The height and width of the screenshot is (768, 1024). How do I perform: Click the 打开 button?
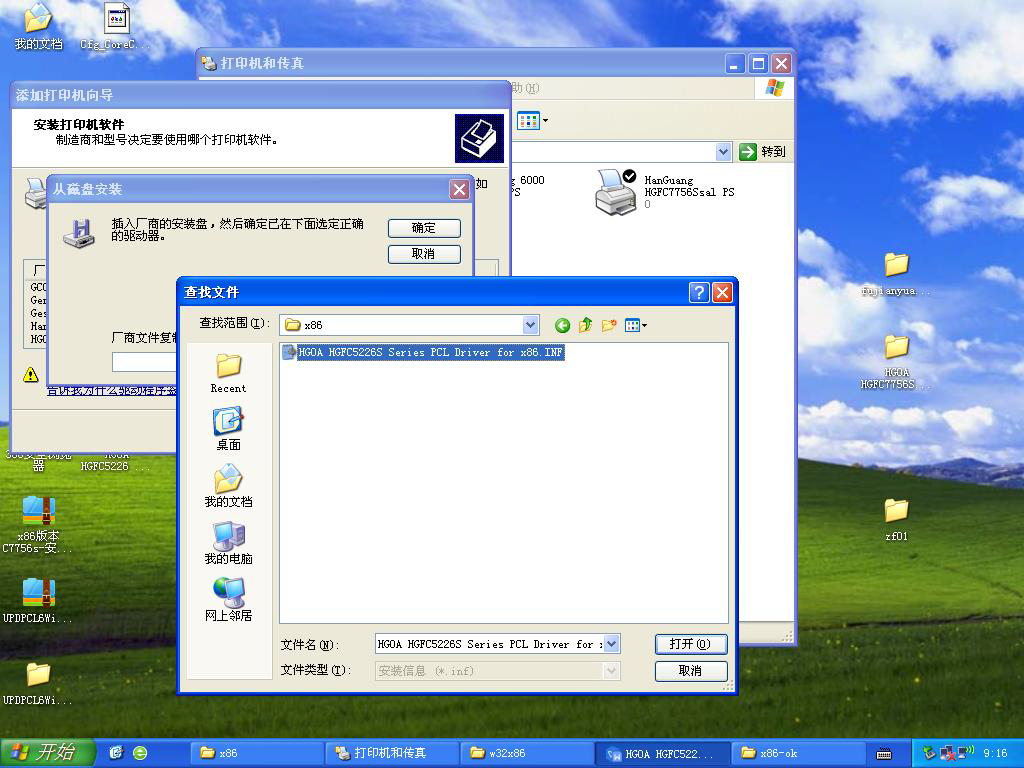690,644
